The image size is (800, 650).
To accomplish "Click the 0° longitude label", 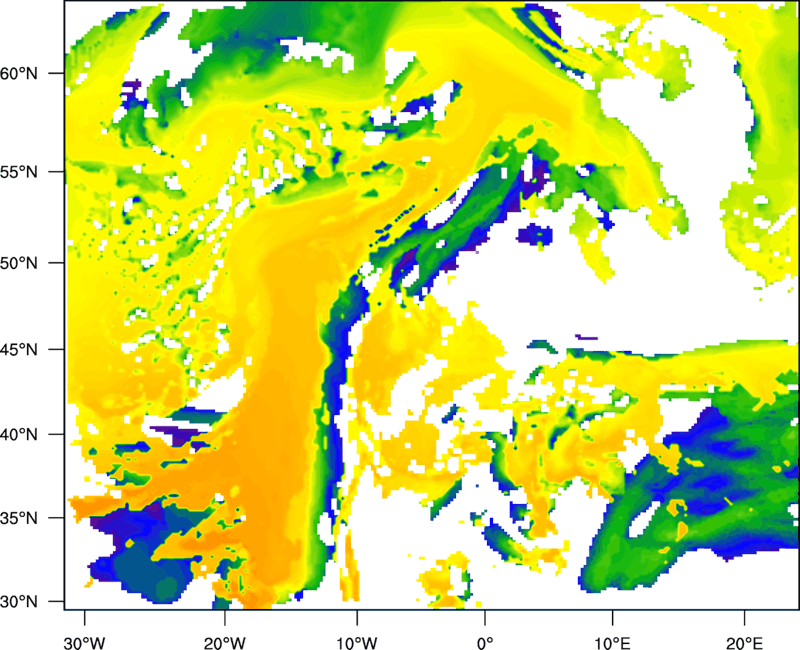I will [485, 643].
